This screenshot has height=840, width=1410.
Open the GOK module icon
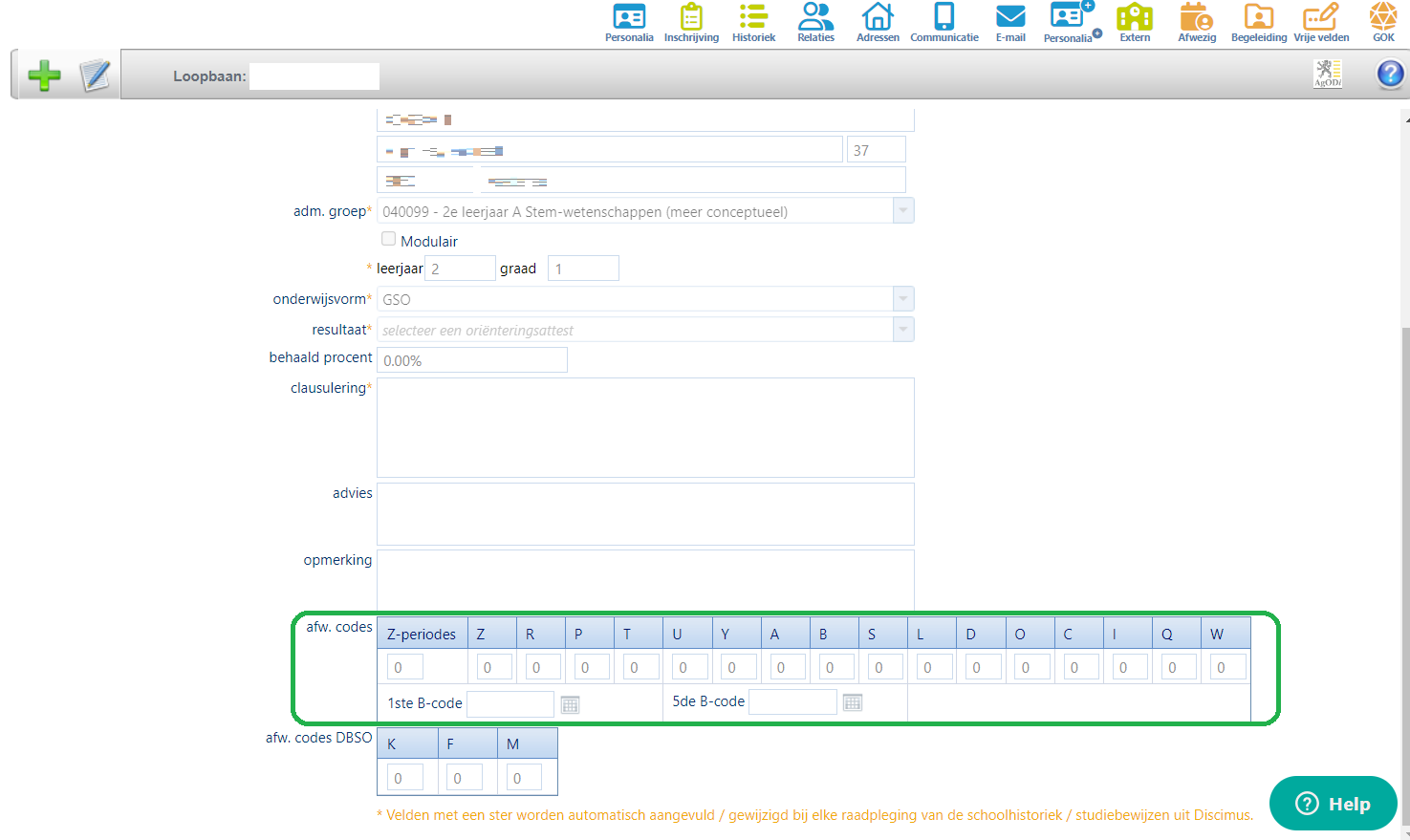pos(1382,16)
